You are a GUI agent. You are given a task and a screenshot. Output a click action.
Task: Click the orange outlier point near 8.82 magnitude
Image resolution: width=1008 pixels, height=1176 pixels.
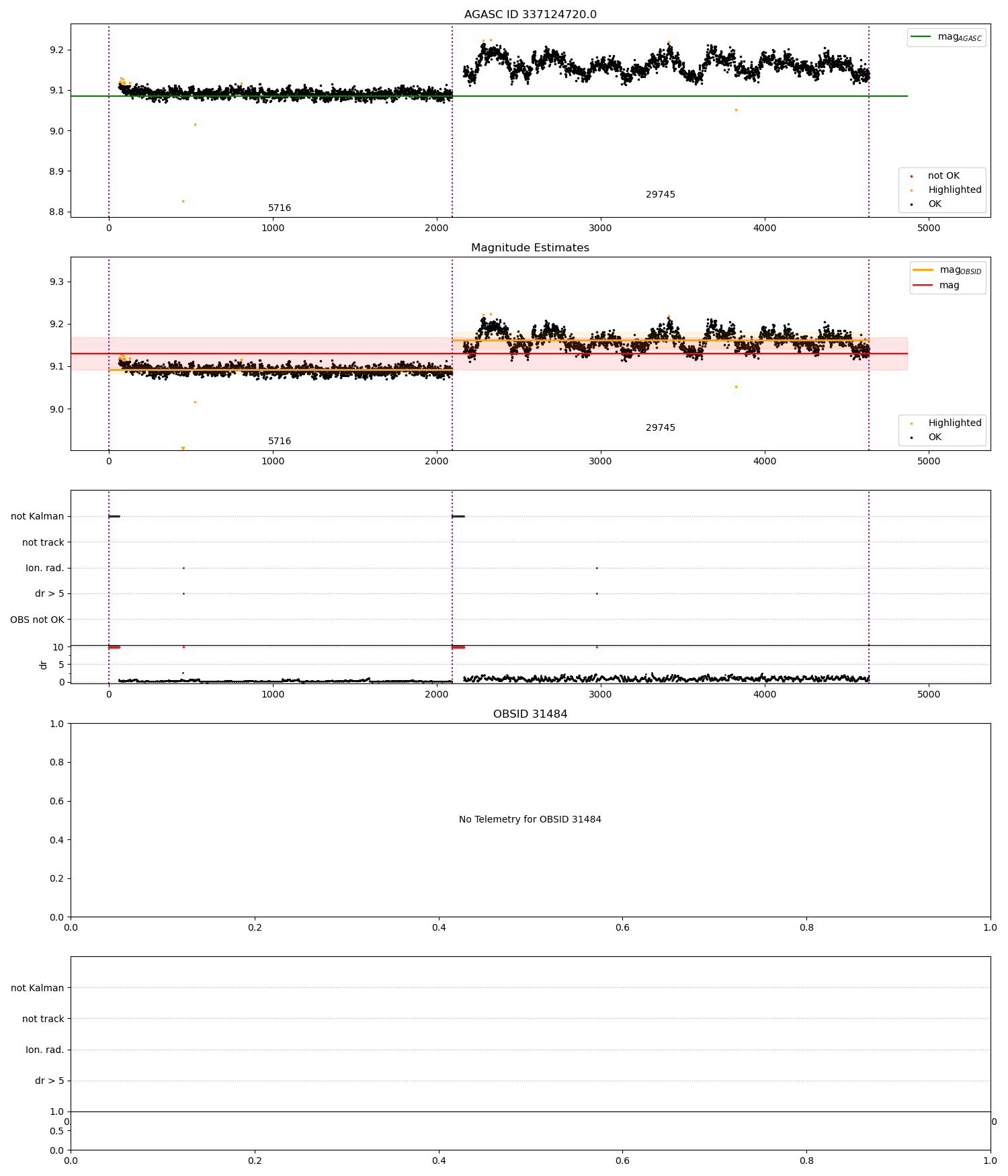coord(183,201)
